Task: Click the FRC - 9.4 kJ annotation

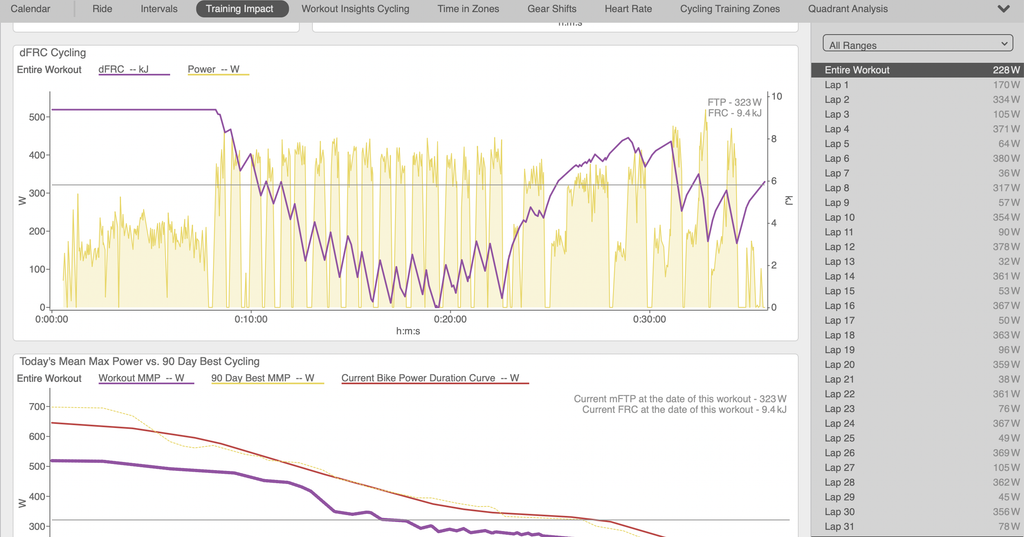Action: tap(734, 113)
